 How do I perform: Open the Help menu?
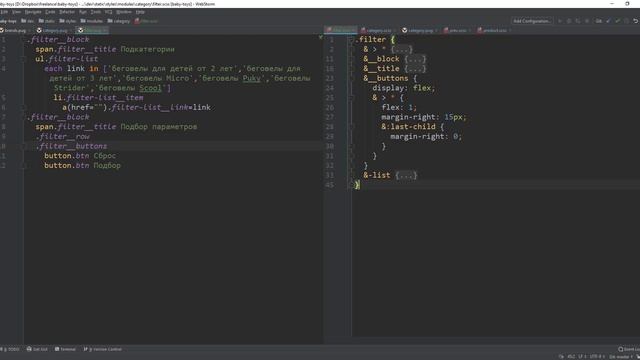pos(140,12)
